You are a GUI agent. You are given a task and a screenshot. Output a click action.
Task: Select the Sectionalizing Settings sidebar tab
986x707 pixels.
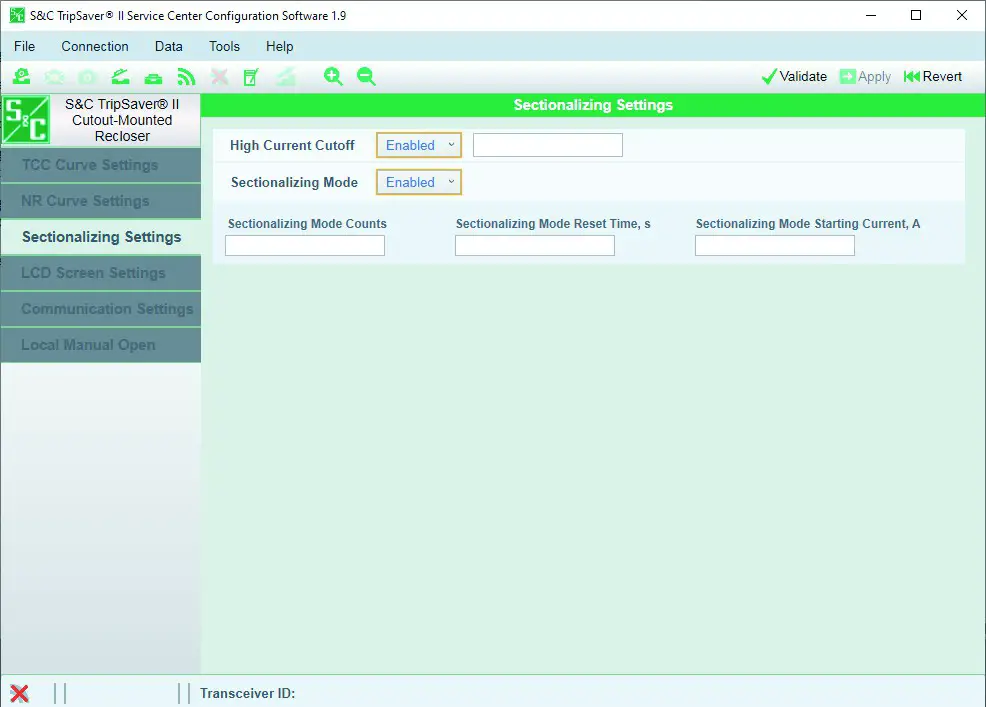click(101, 237)
